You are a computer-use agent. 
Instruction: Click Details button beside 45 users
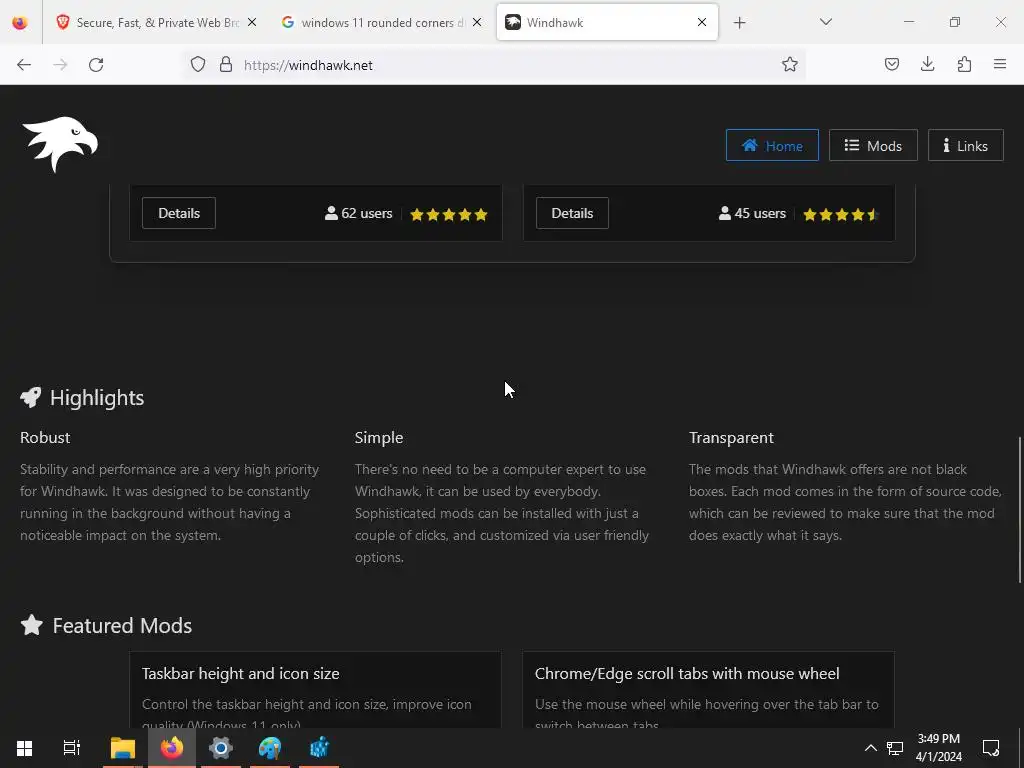click(572, 213)
